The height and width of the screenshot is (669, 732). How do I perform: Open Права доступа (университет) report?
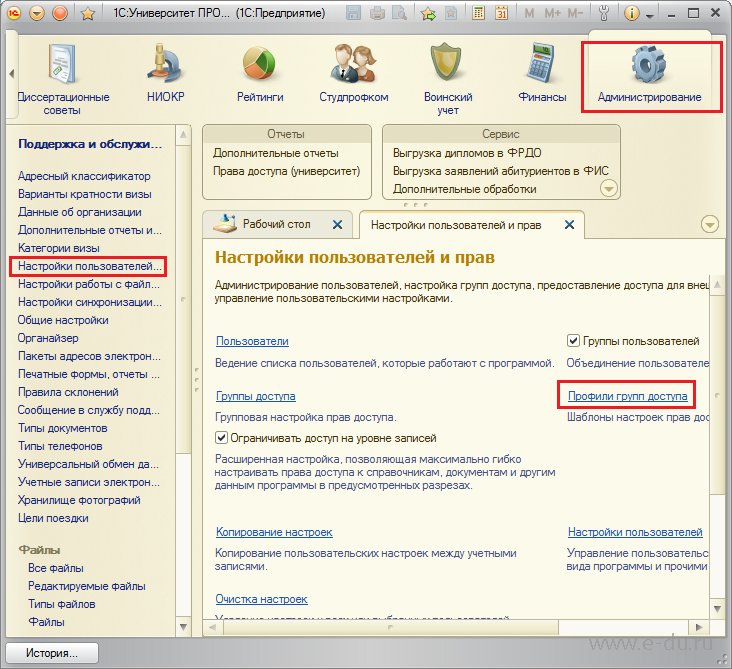click(x=286, y=171)
